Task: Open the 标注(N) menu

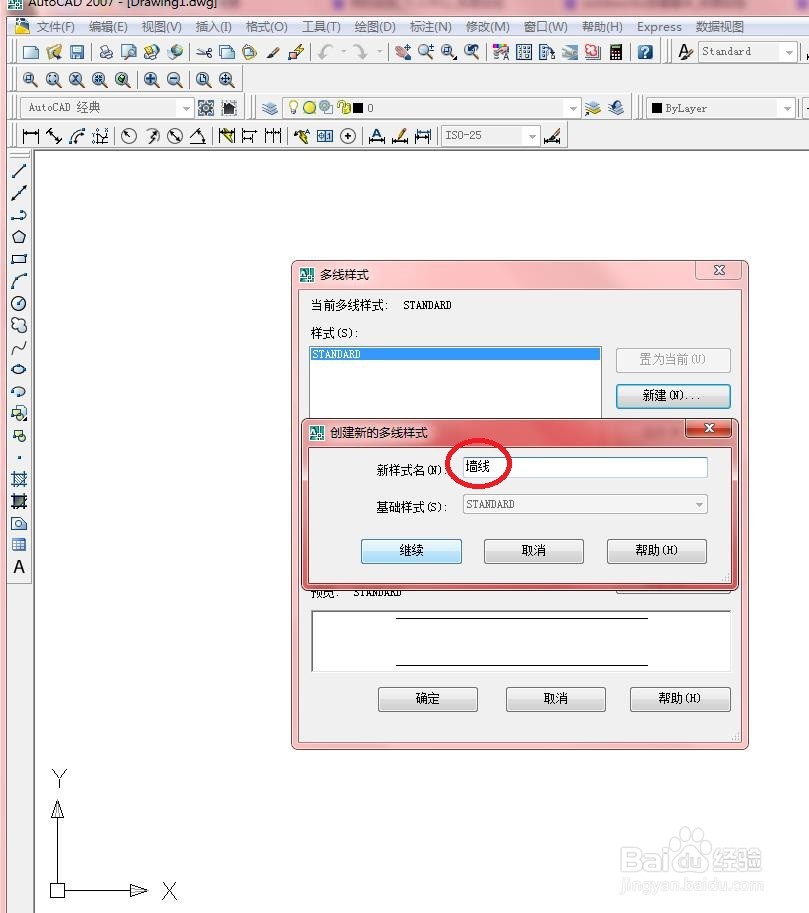Action: point(430,27)
